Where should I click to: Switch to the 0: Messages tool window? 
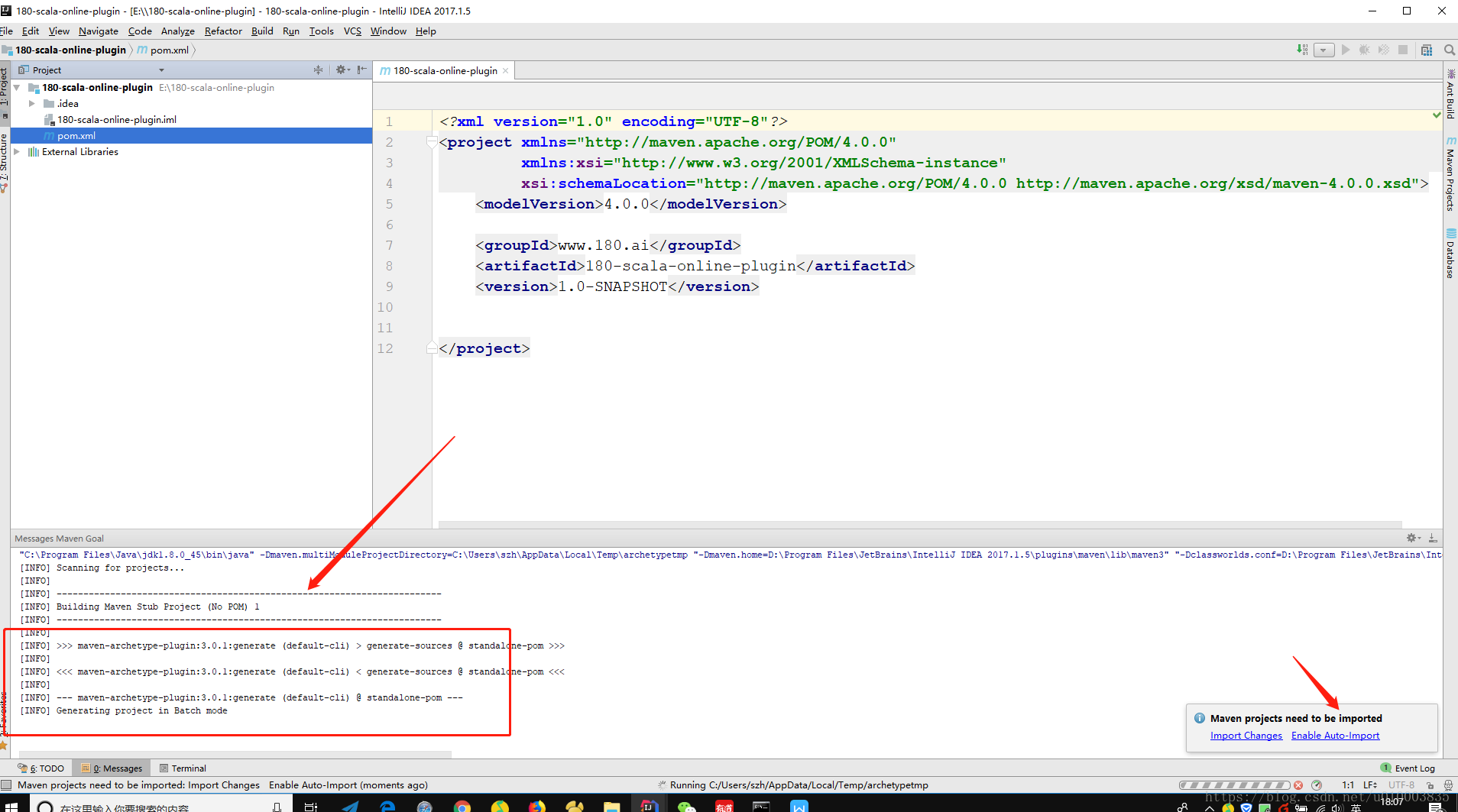(112, 768)
